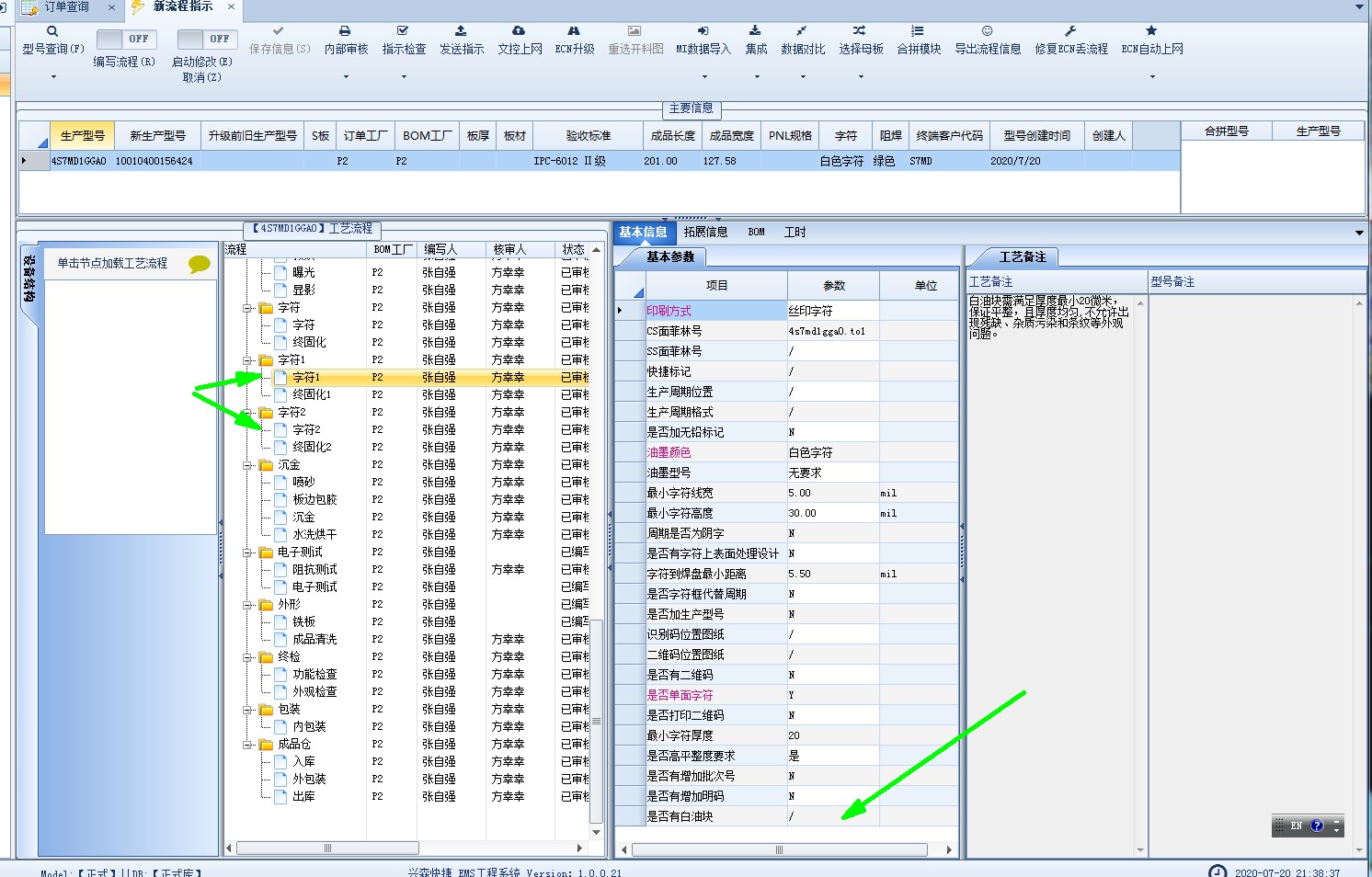Click the 内部审核 printer icon
The height and width of the screenshot is (877, 1372).
(345, 31)
